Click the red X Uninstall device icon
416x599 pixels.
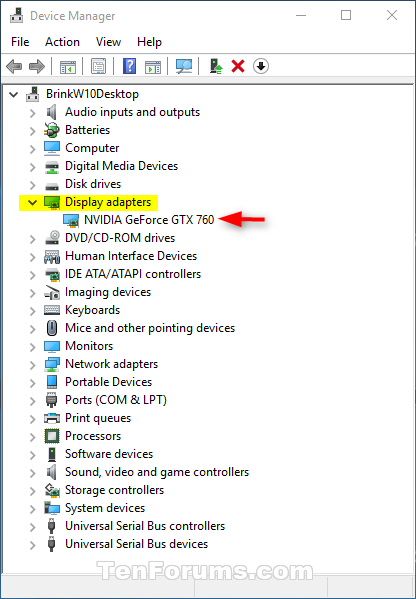point(238,66)
